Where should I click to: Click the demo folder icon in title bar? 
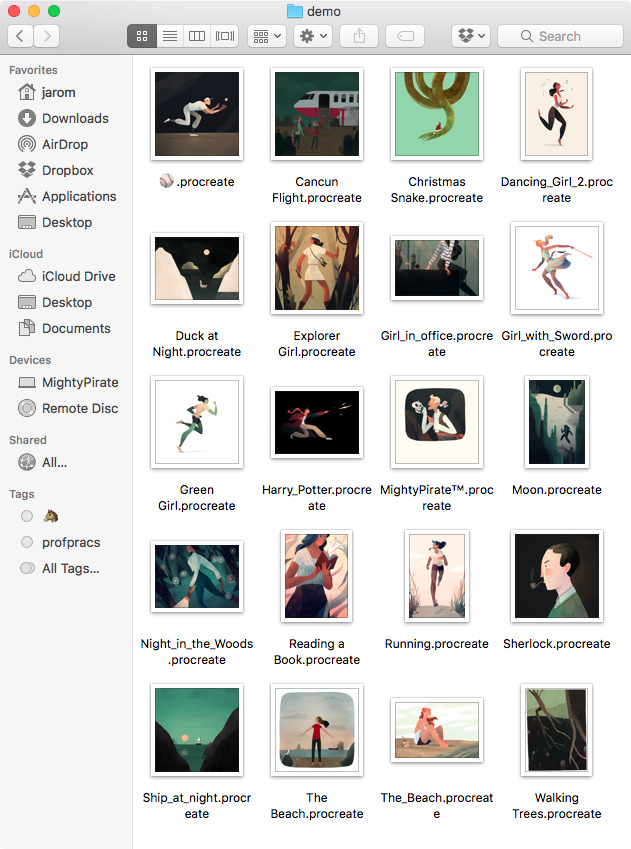(x=295, y=11)
